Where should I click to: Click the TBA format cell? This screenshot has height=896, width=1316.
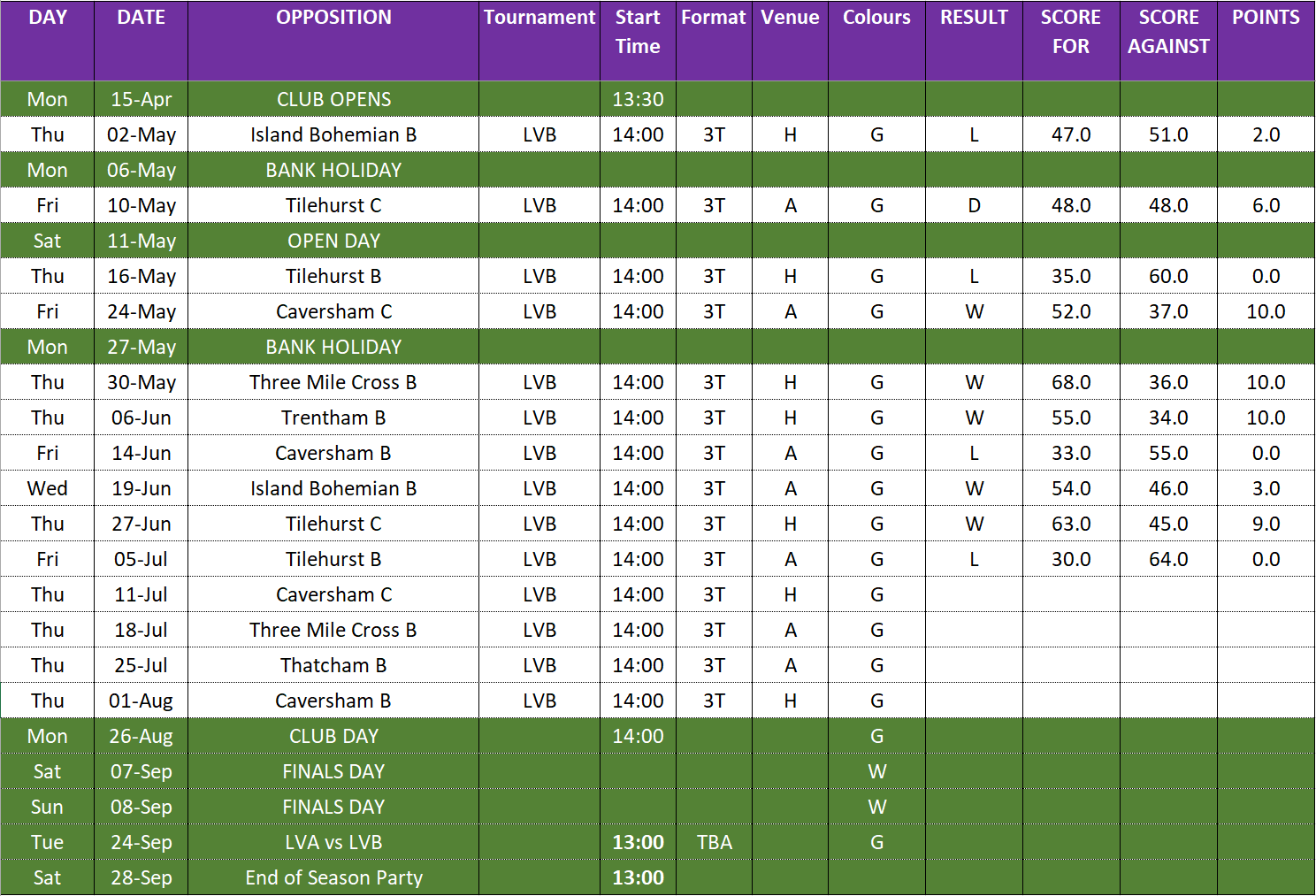coord(714,842)
